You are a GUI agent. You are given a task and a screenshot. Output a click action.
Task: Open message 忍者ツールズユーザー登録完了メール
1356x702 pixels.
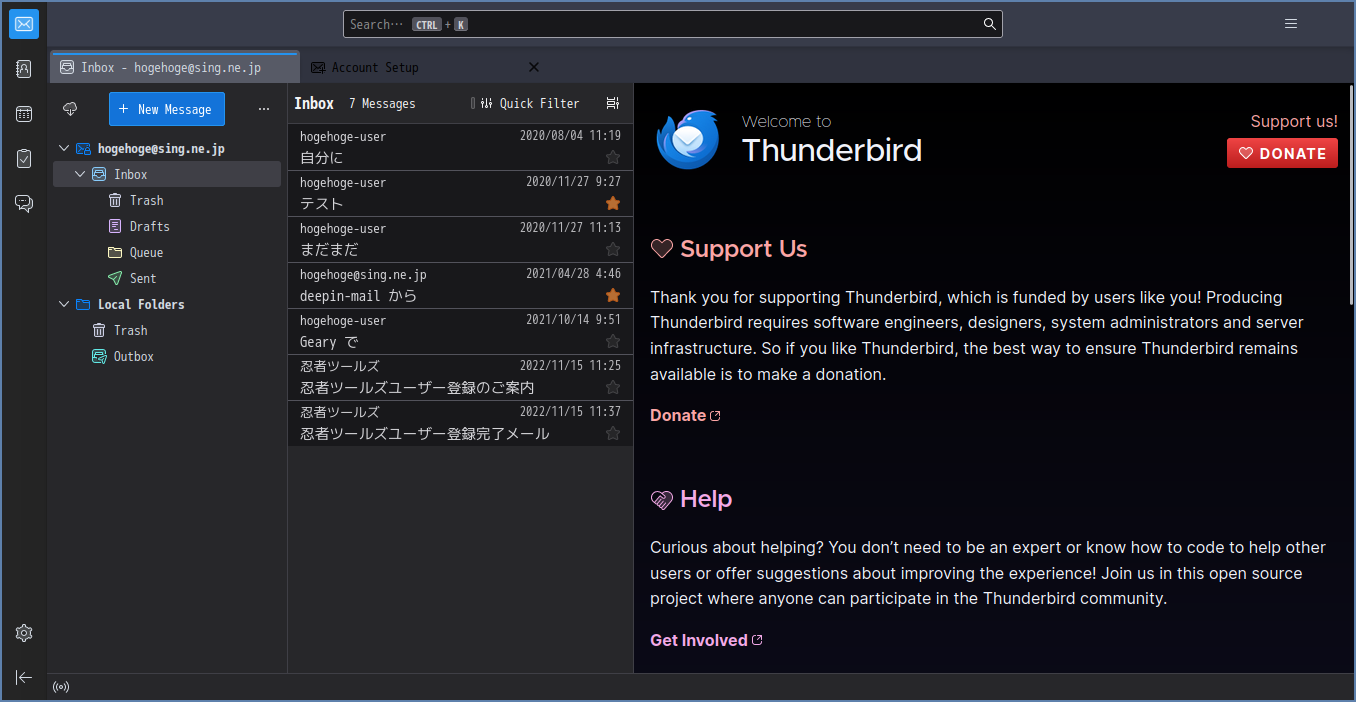(x=460, y=423)
